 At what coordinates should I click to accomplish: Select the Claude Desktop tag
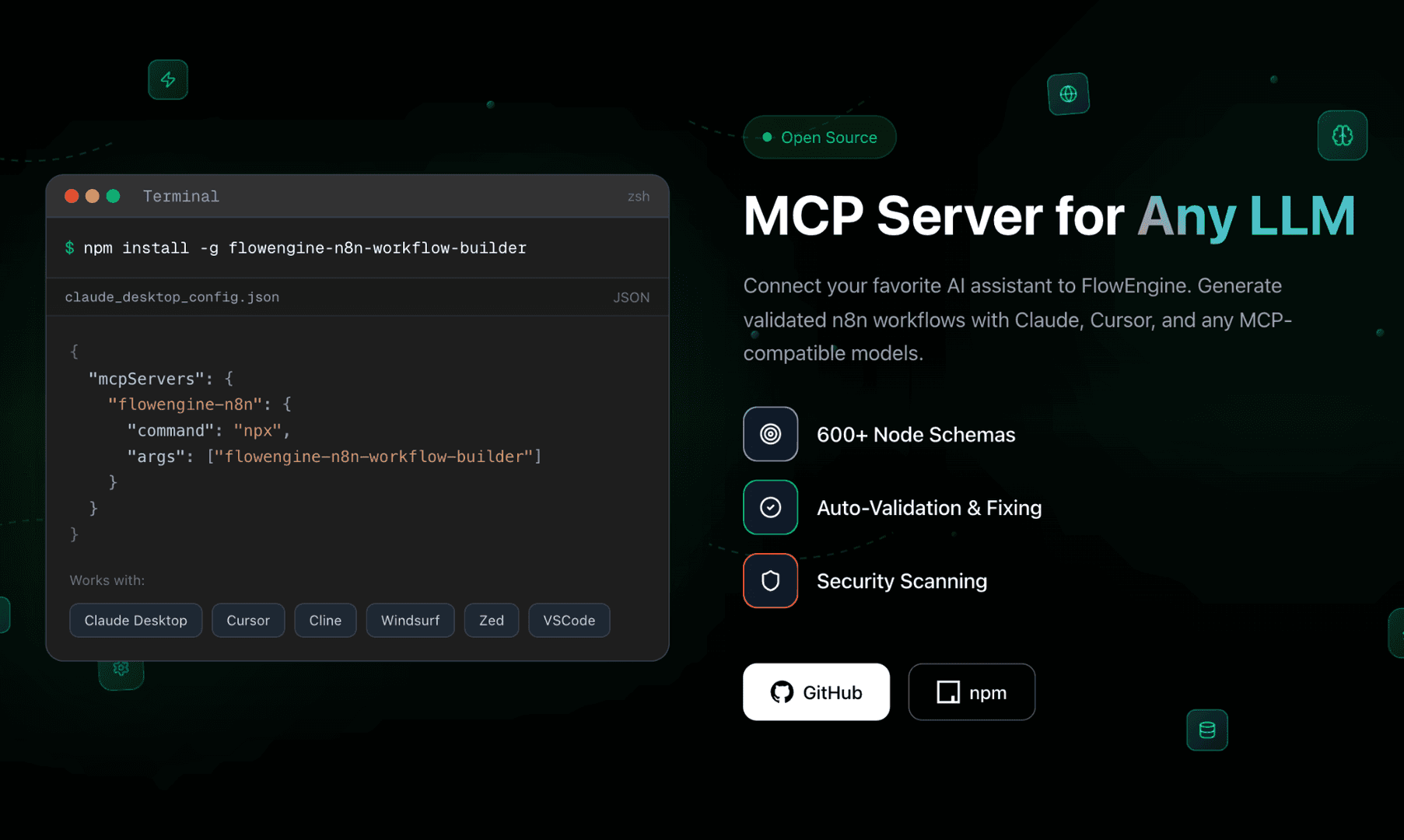[x=135, y=620]
